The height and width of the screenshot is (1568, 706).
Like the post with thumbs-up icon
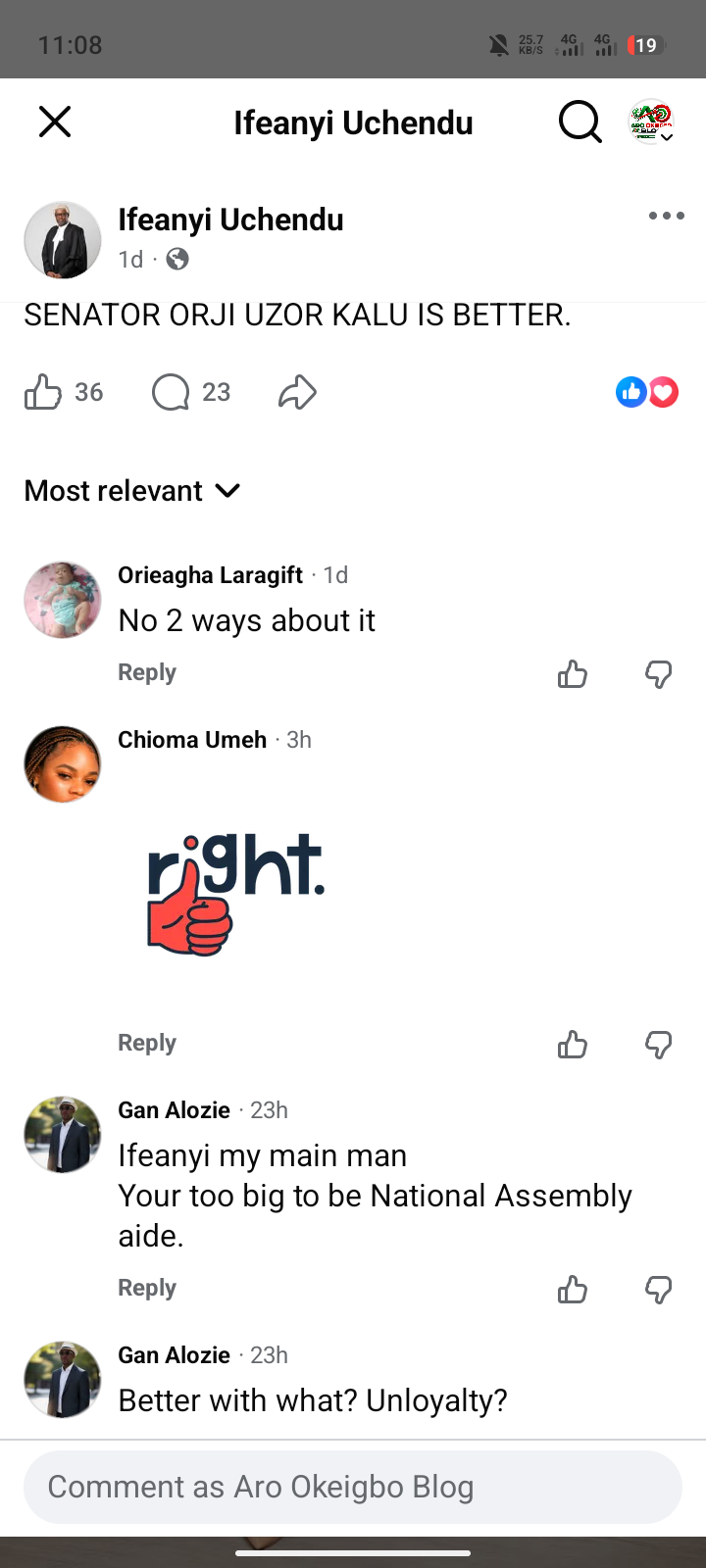[x=43, y=392]
